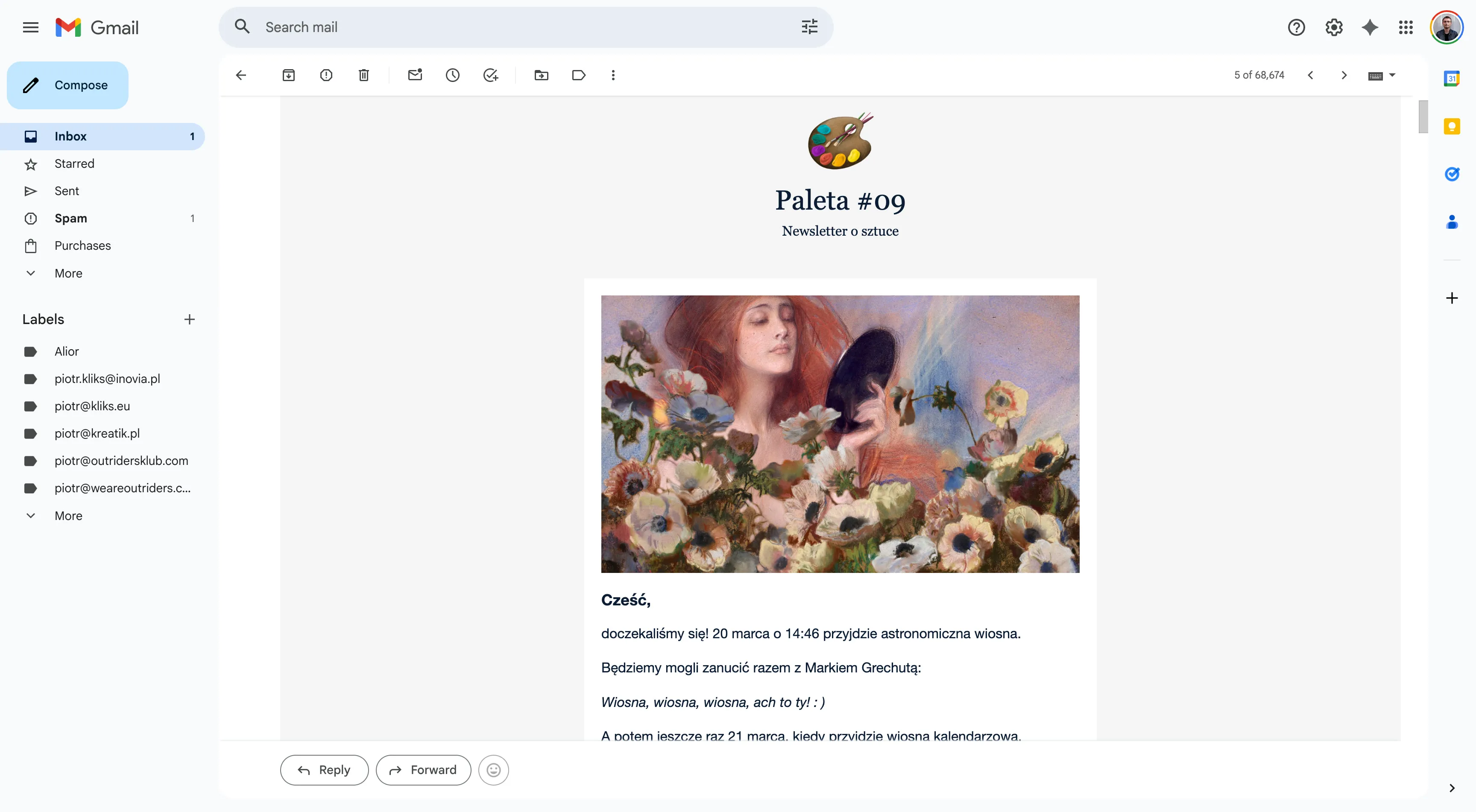1476x812 pixels.
Task: Add the email to Tasks
Action: pos(490,75)
